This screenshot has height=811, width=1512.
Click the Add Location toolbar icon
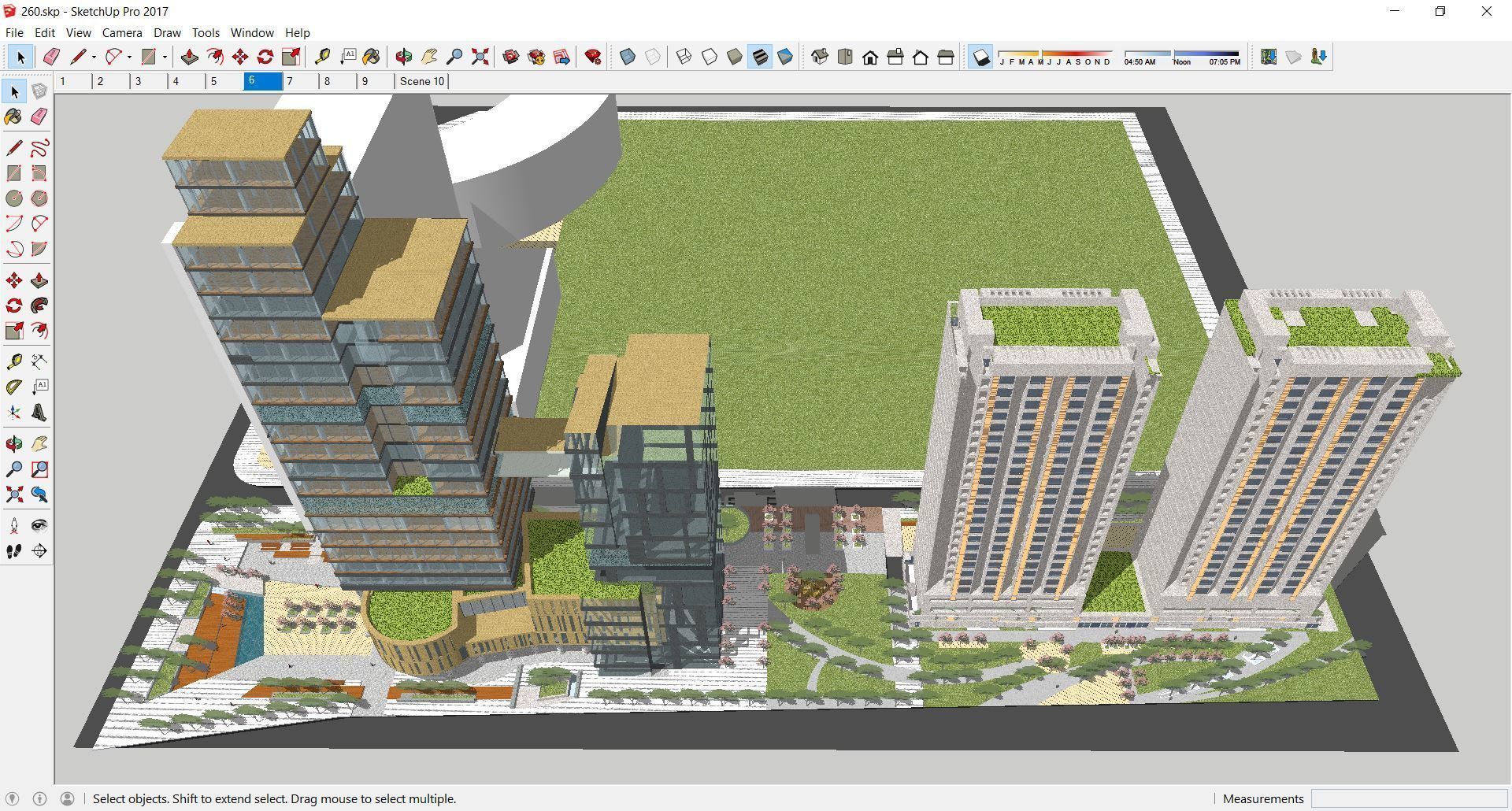point(1269,57)
